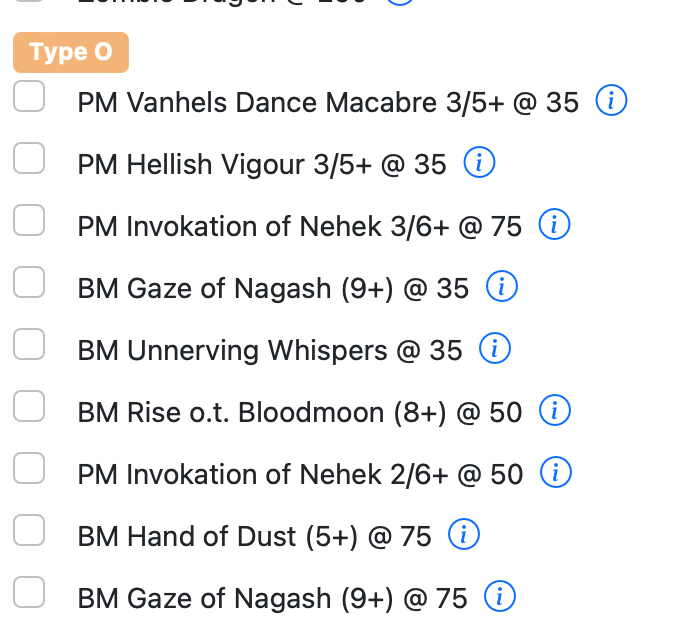Click PM Invokation of Nehek 2/6+ label

300,474
